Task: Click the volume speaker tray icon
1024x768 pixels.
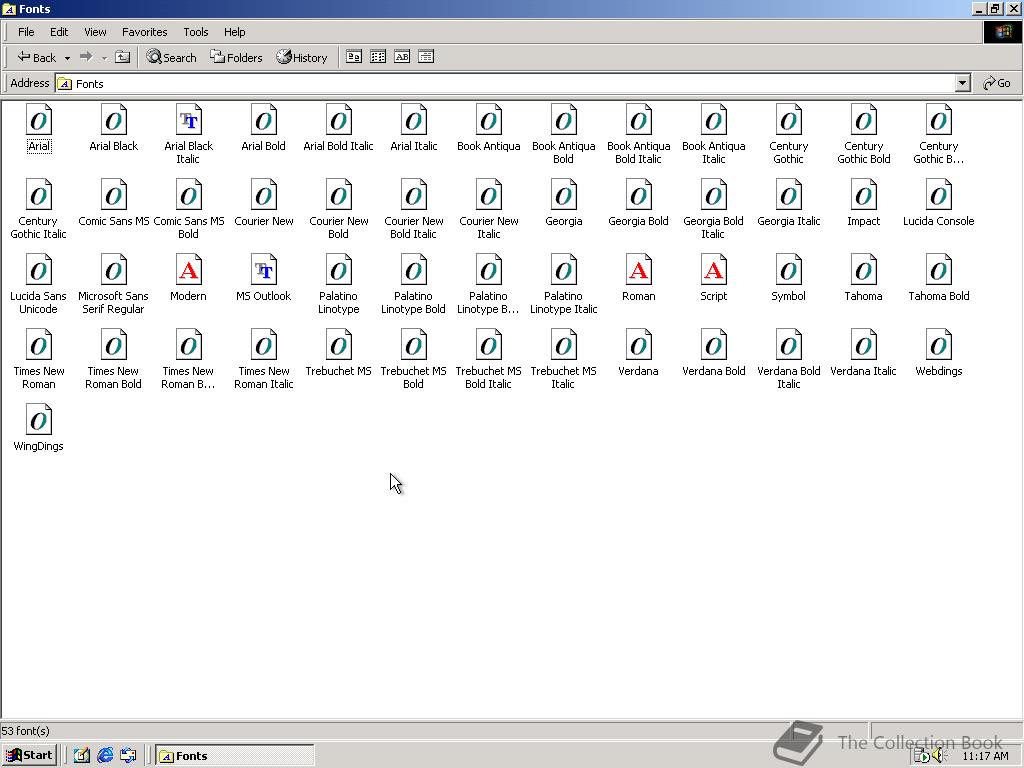Action: 939,756
